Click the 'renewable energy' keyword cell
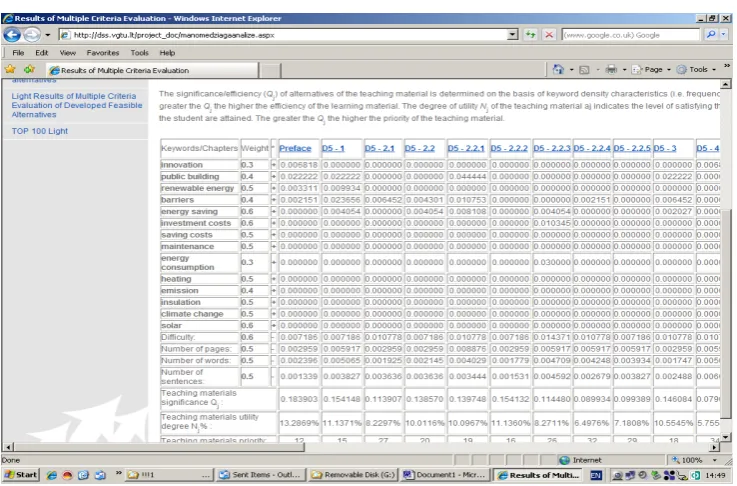Viewport: 737px width, 486px height. click(x=200, y=188)
